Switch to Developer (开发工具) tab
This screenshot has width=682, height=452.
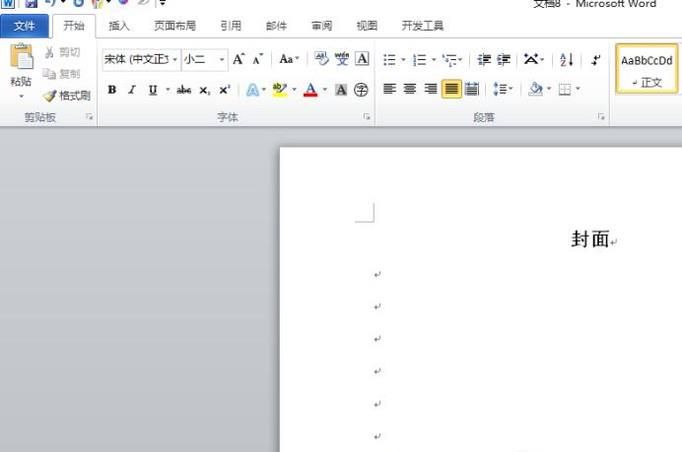[423, 26]
